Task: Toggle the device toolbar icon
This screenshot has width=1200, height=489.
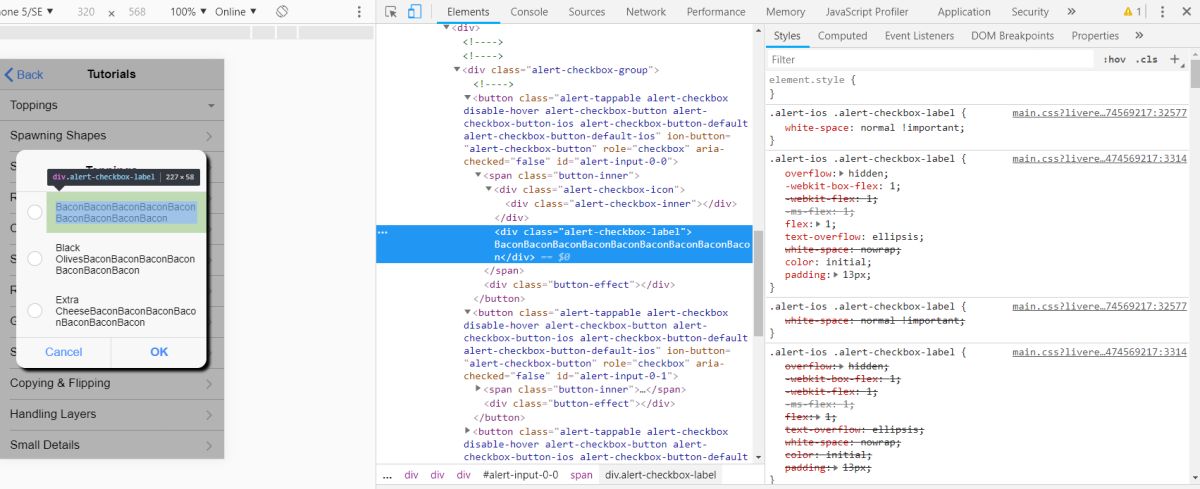Action: pyautogui.click(x=414, y=12)
